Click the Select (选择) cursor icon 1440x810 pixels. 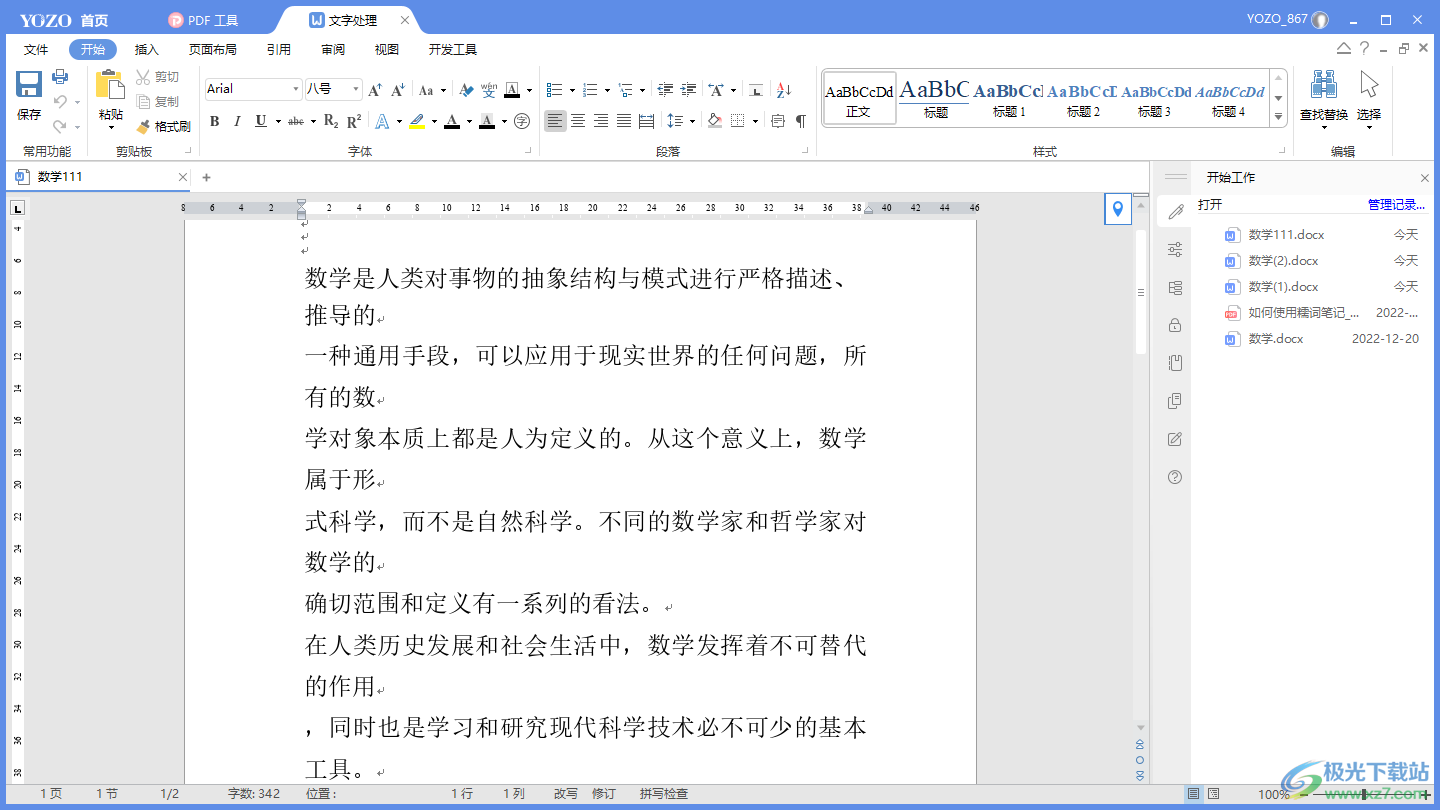1369,86
